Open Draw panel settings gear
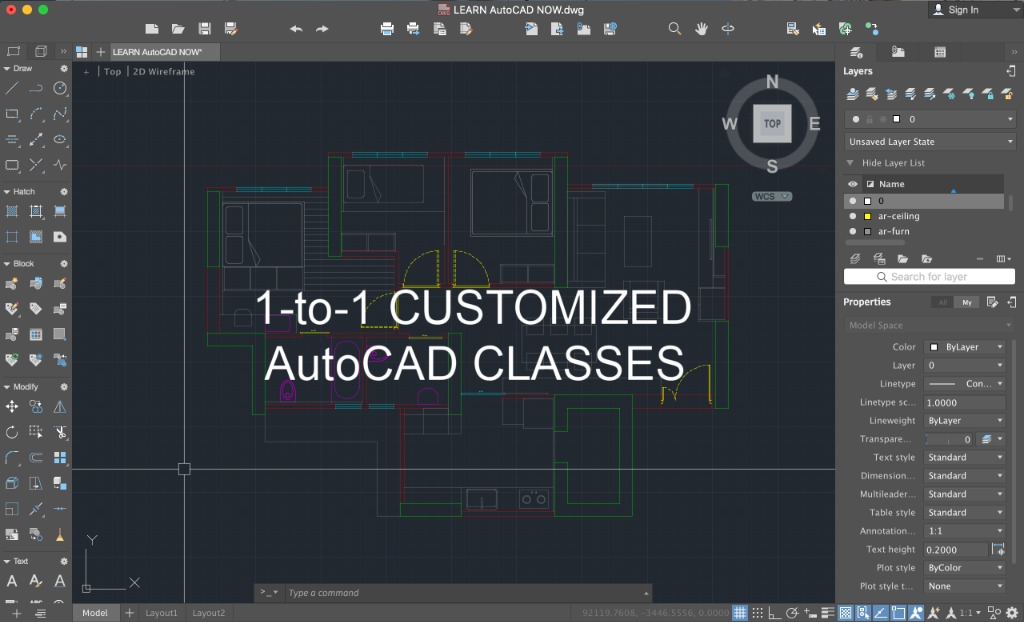Viewport: 1024px width, 622px height. pos(64,68)
